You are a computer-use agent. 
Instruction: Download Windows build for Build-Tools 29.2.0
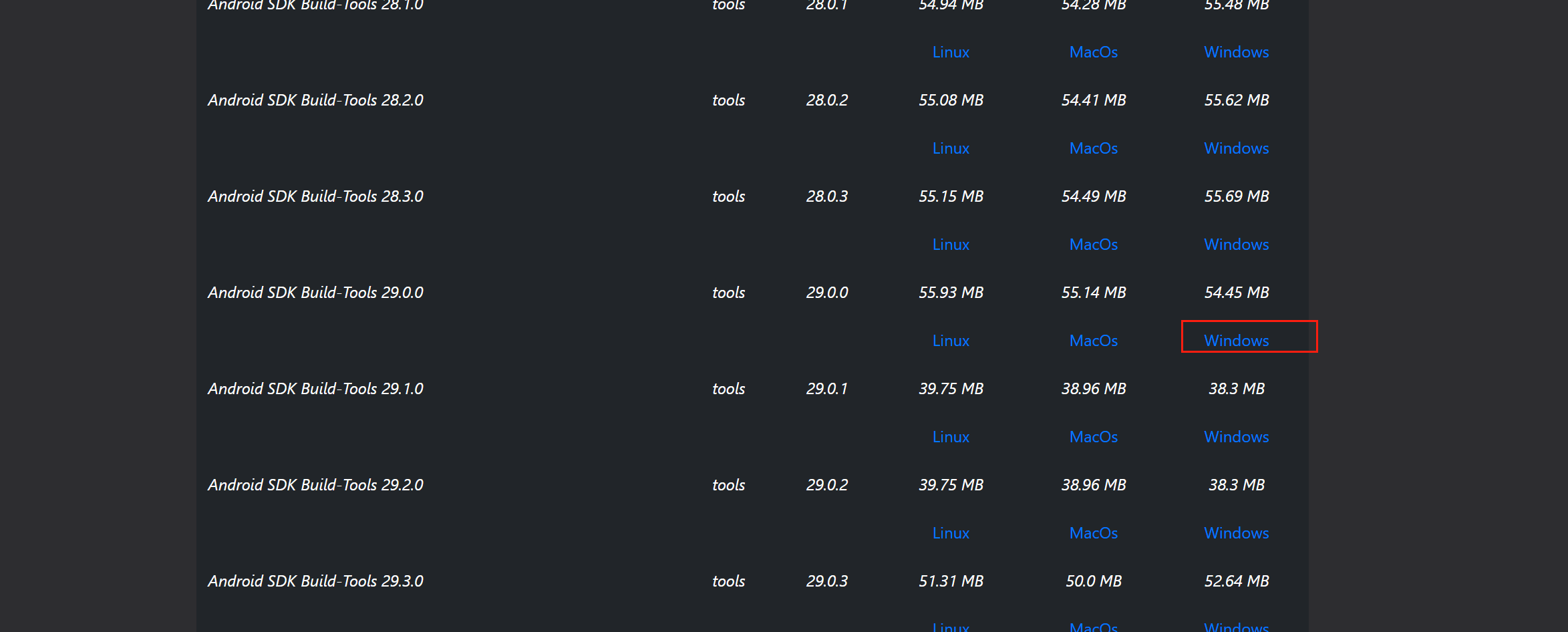coord(1236,533)
